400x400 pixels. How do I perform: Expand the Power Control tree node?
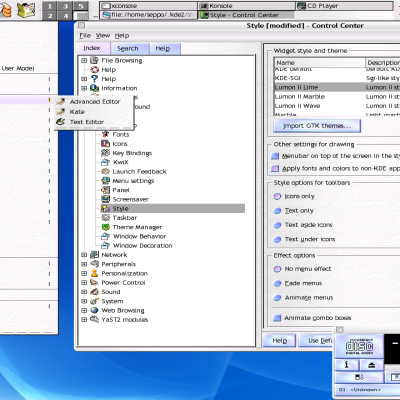click(x=84, y=282)
